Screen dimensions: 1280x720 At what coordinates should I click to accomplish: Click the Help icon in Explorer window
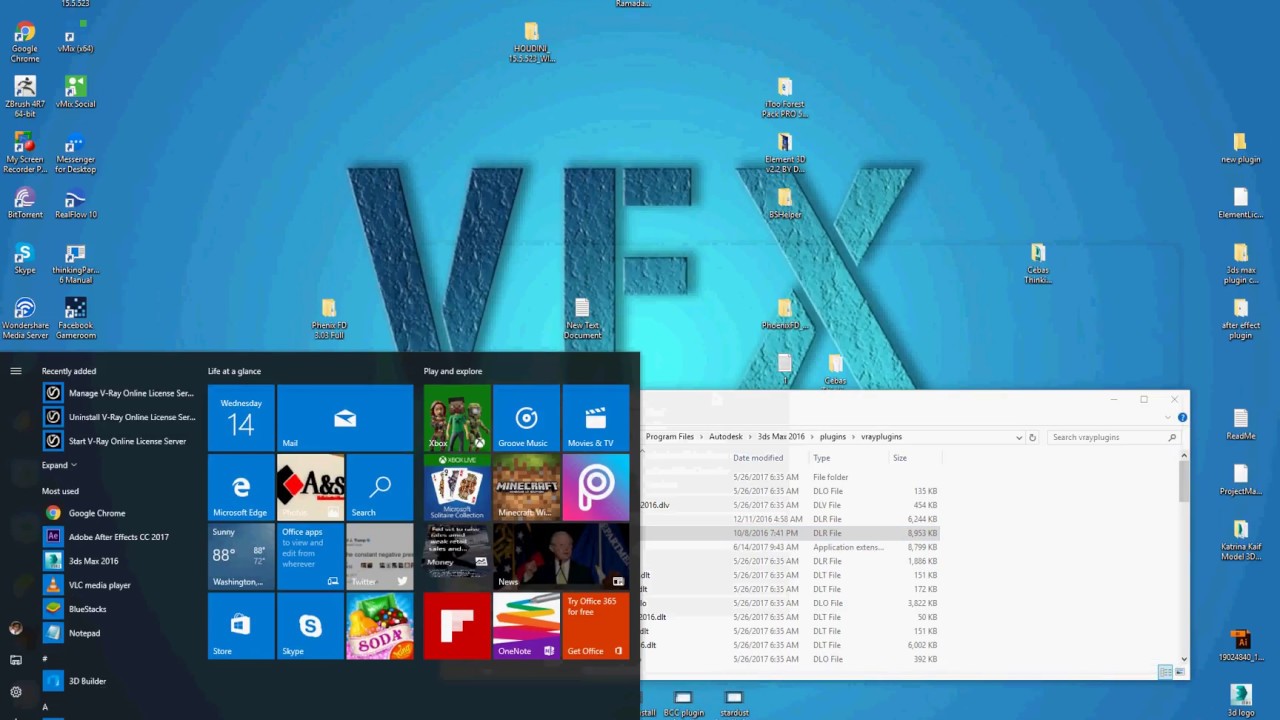click(1182, 418)
